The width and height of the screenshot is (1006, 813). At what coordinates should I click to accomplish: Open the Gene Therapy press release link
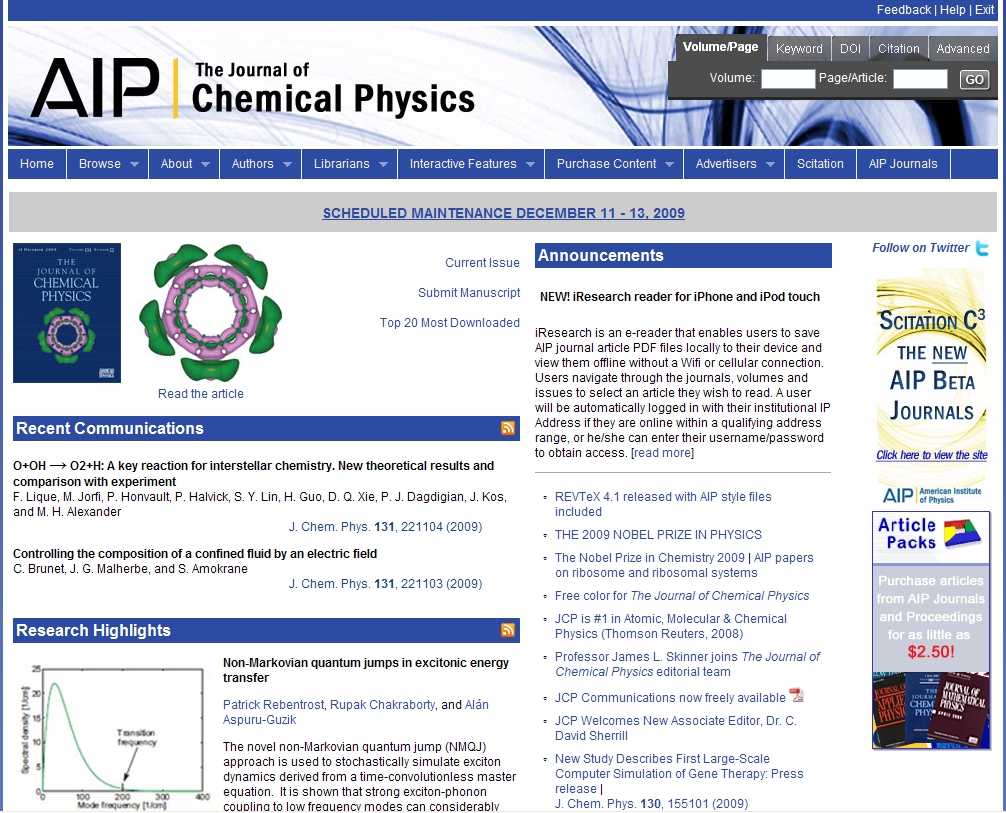coord(679,773)
